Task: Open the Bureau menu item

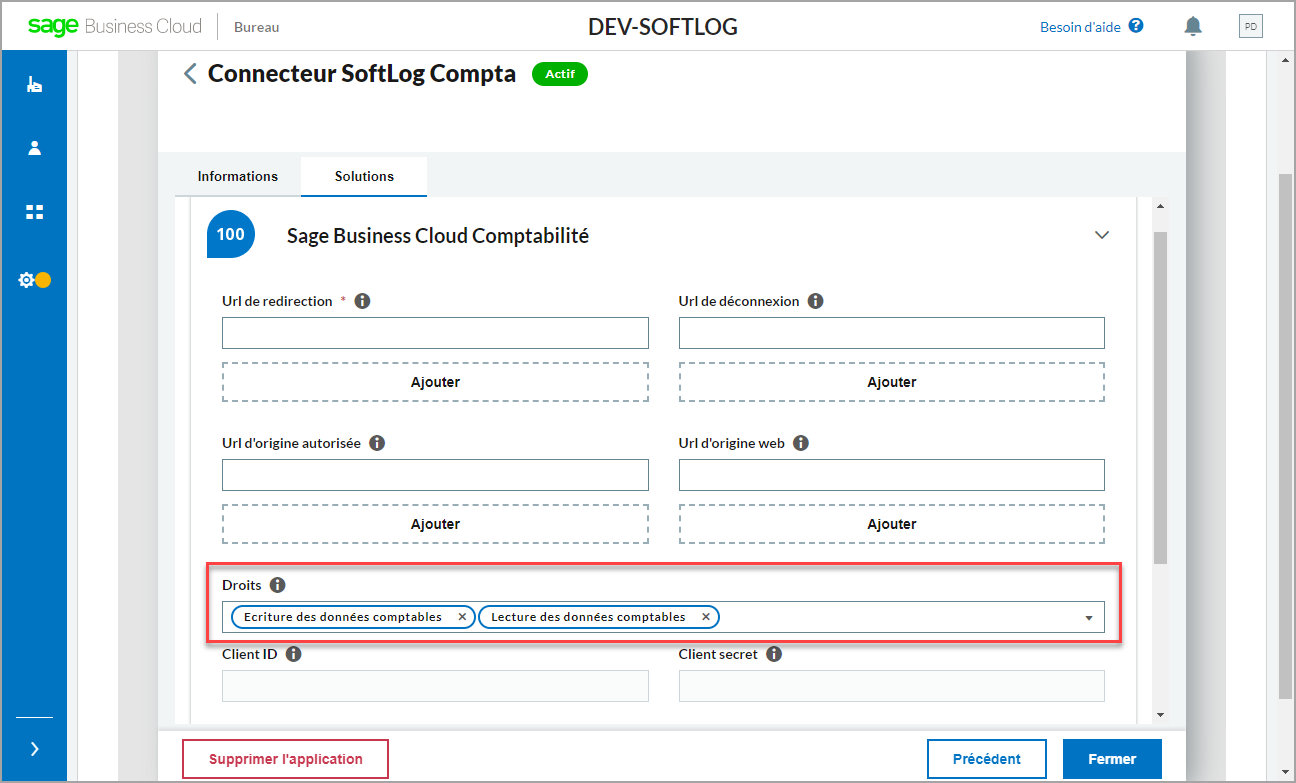Action: point(257,27)
